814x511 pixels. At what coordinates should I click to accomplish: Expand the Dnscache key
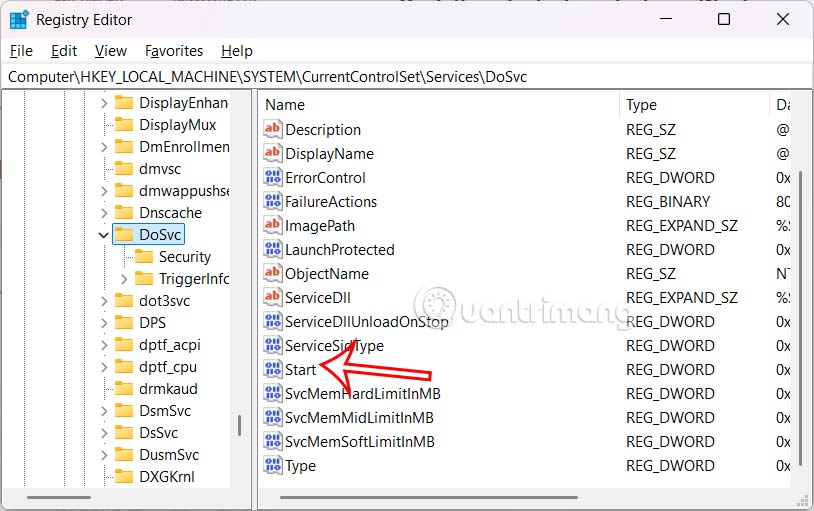104,213
